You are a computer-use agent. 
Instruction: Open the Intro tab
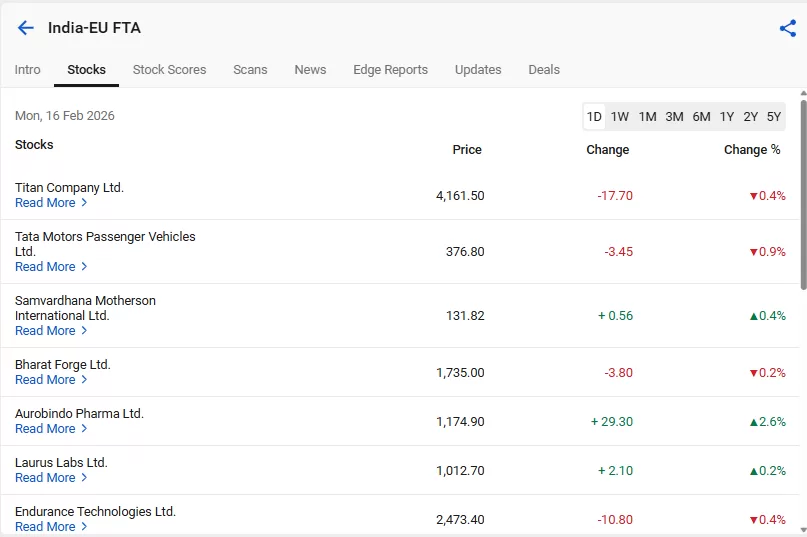click(27, 70)
